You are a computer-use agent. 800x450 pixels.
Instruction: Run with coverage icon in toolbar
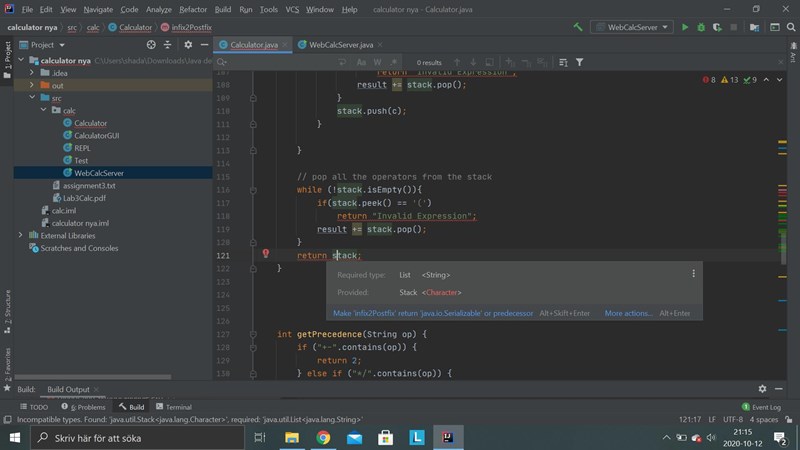(x=717, y=27)
